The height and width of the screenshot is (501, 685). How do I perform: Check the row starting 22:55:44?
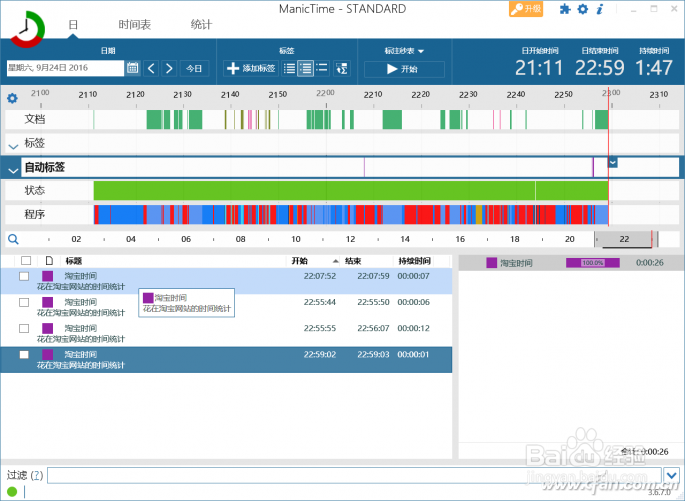(24, 303)
